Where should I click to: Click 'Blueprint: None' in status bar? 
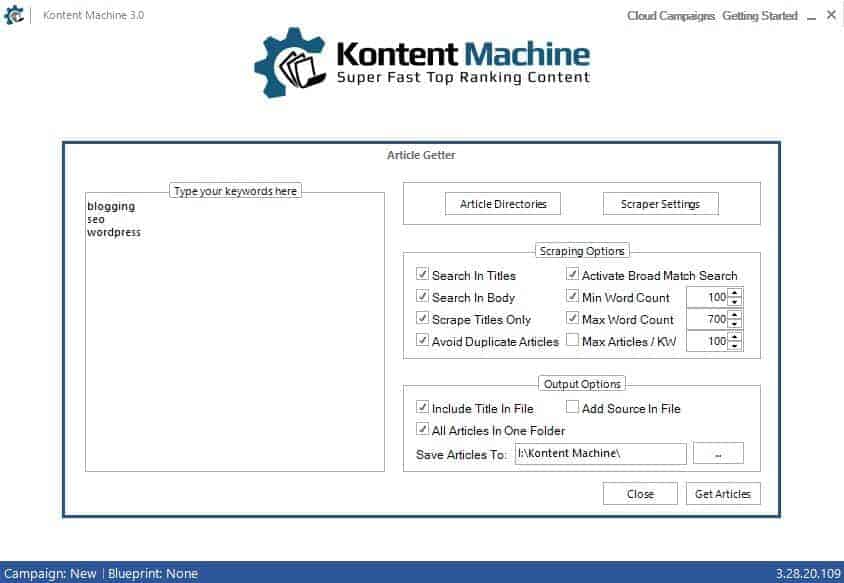pos(153,573)
